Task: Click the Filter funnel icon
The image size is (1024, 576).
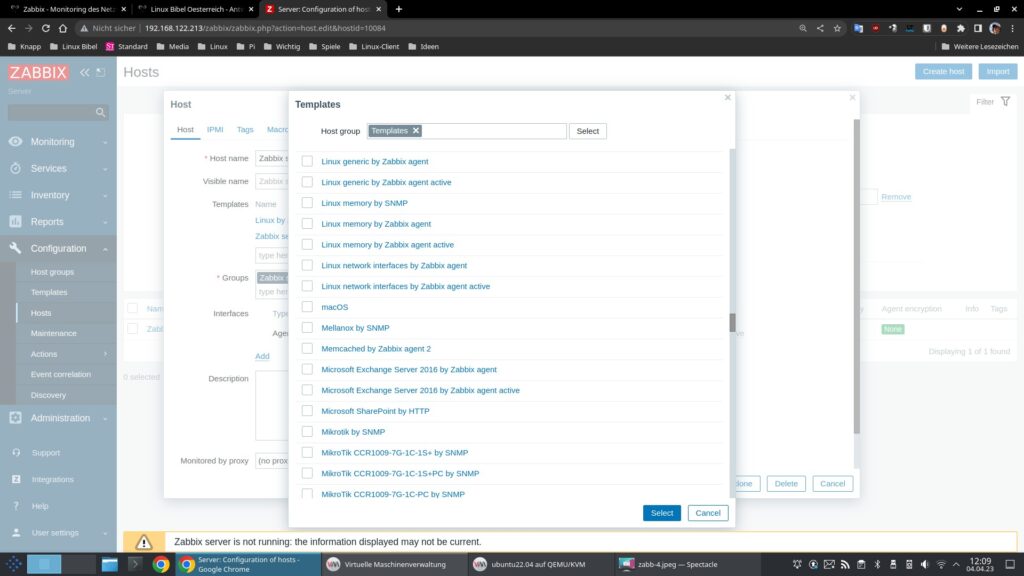Action: [1006, 102]
